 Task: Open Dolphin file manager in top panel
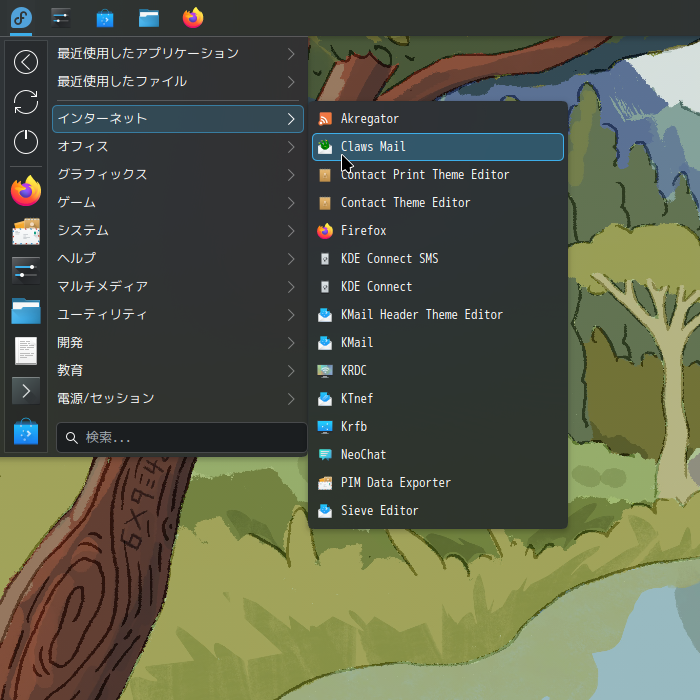point(149,19)
